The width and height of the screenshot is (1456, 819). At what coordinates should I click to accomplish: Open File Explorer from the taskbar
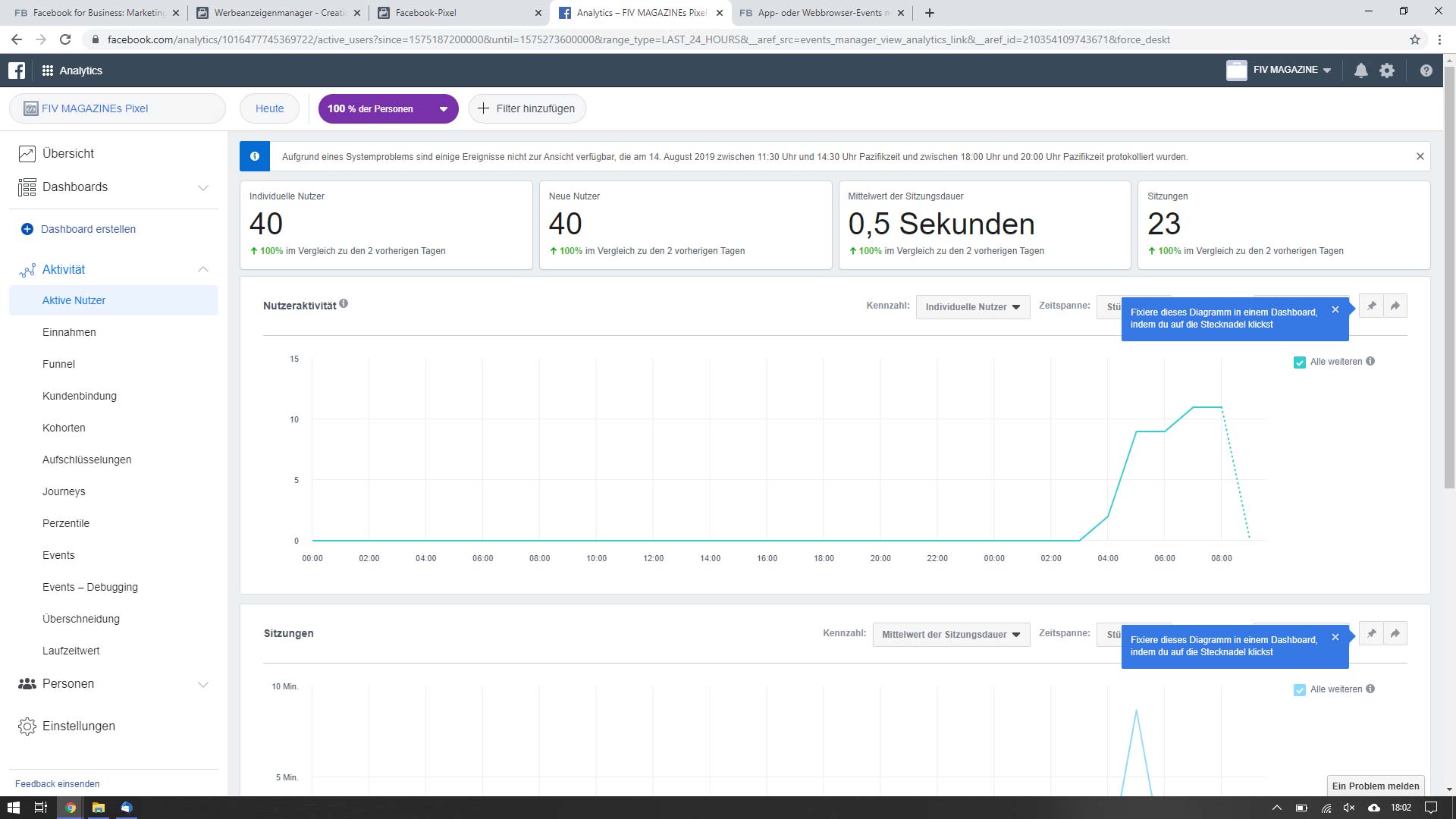[x=99, y=808]
